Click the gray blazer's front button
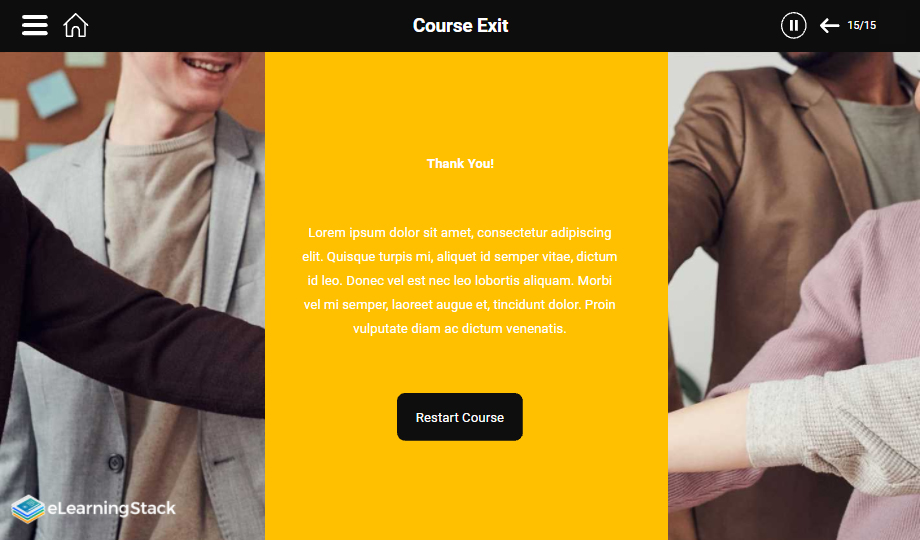 point(116,463)
